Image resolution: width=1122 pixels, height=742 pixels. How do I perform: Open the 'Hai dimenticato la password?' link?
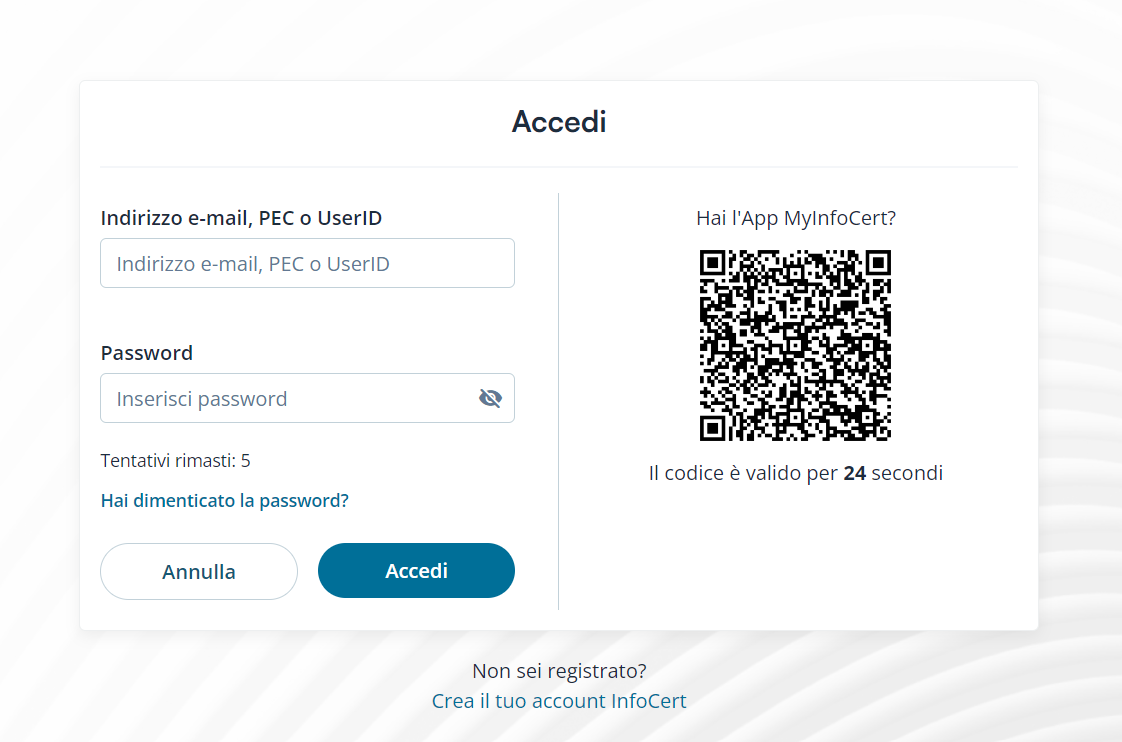(x=225, y=500)
